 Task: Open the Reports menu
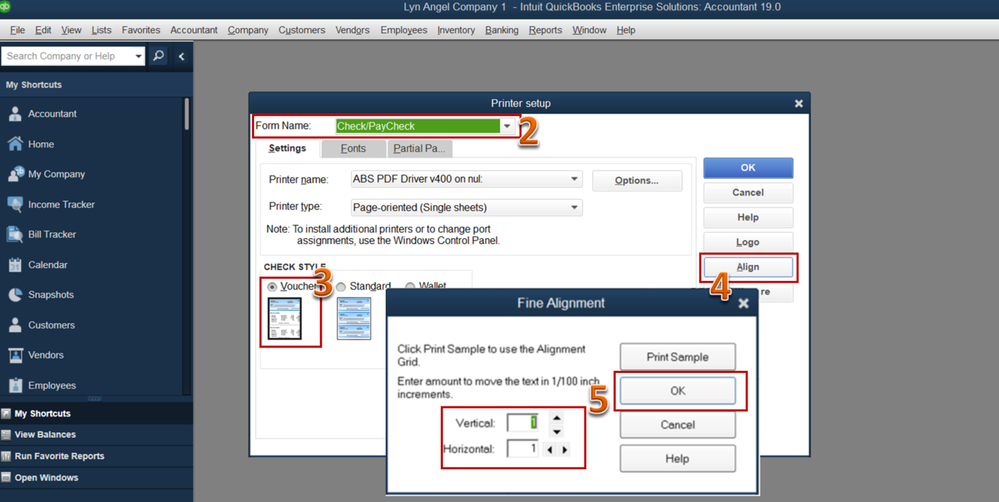(x=545, y=30)
